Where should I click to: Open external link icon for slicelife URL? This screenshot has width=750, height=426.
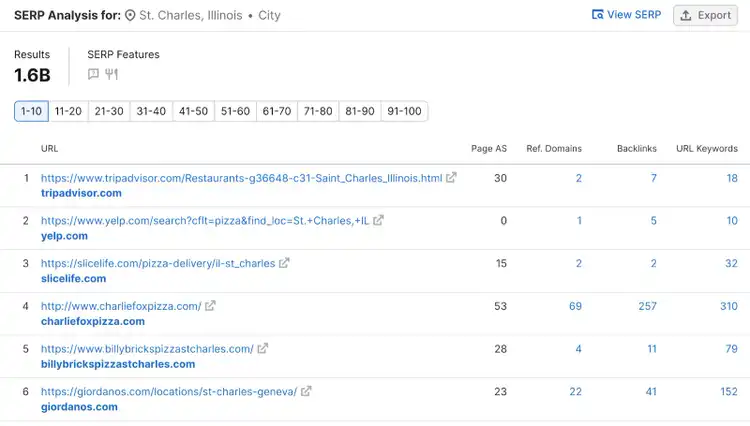[284, 263]
